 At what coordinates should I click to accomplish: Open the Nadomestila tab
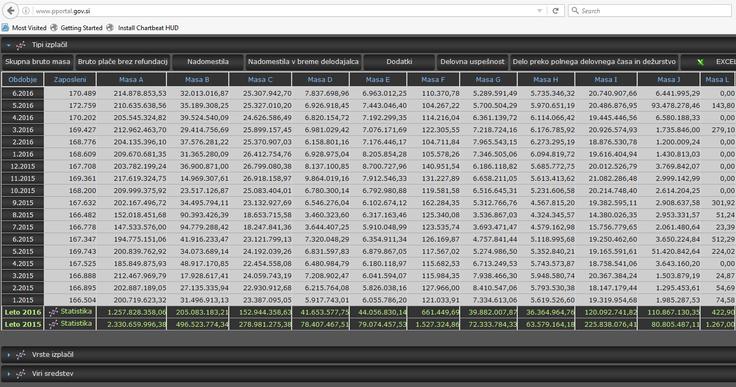click(x=208, y=62)
